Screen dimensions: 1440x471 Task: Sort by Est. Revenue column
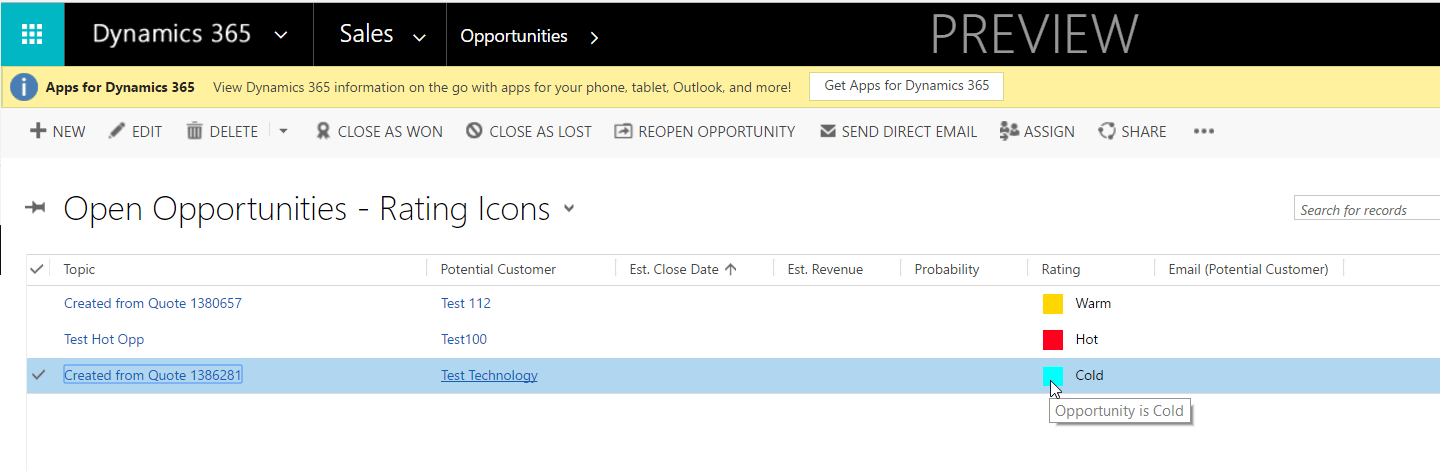825,269
